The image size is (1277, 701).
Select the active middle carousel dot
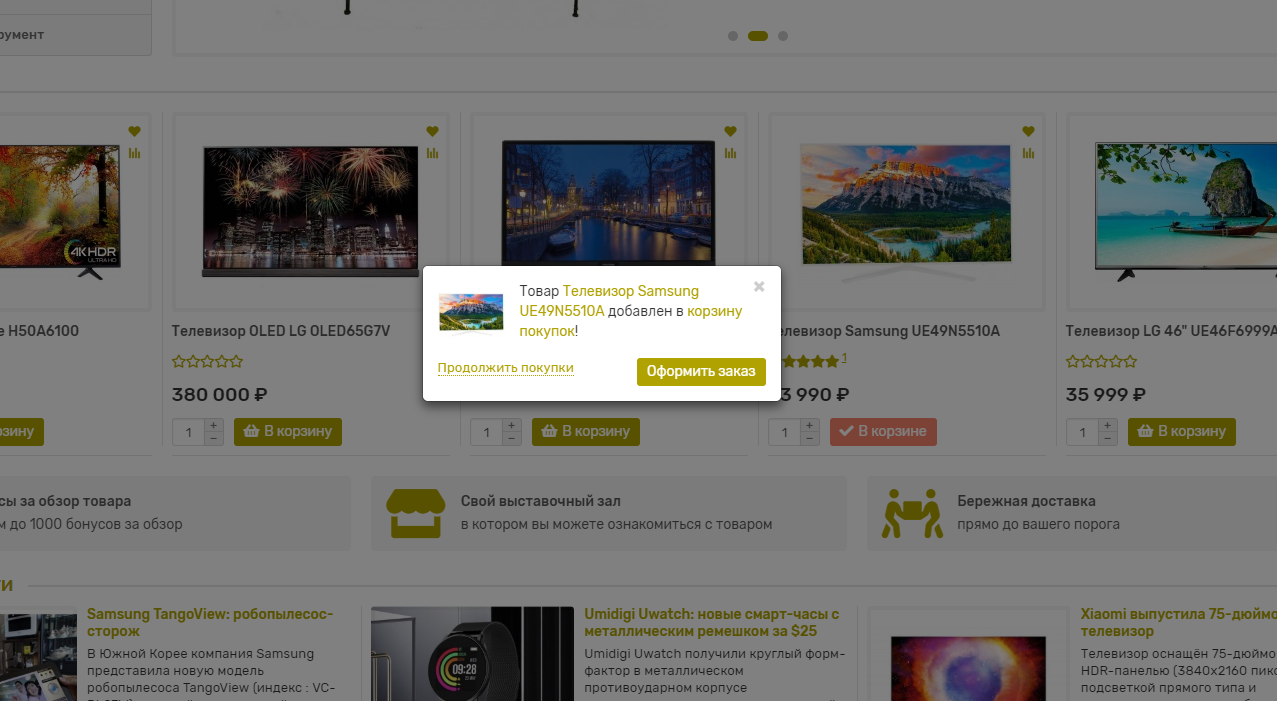click(x=758, y=36)
